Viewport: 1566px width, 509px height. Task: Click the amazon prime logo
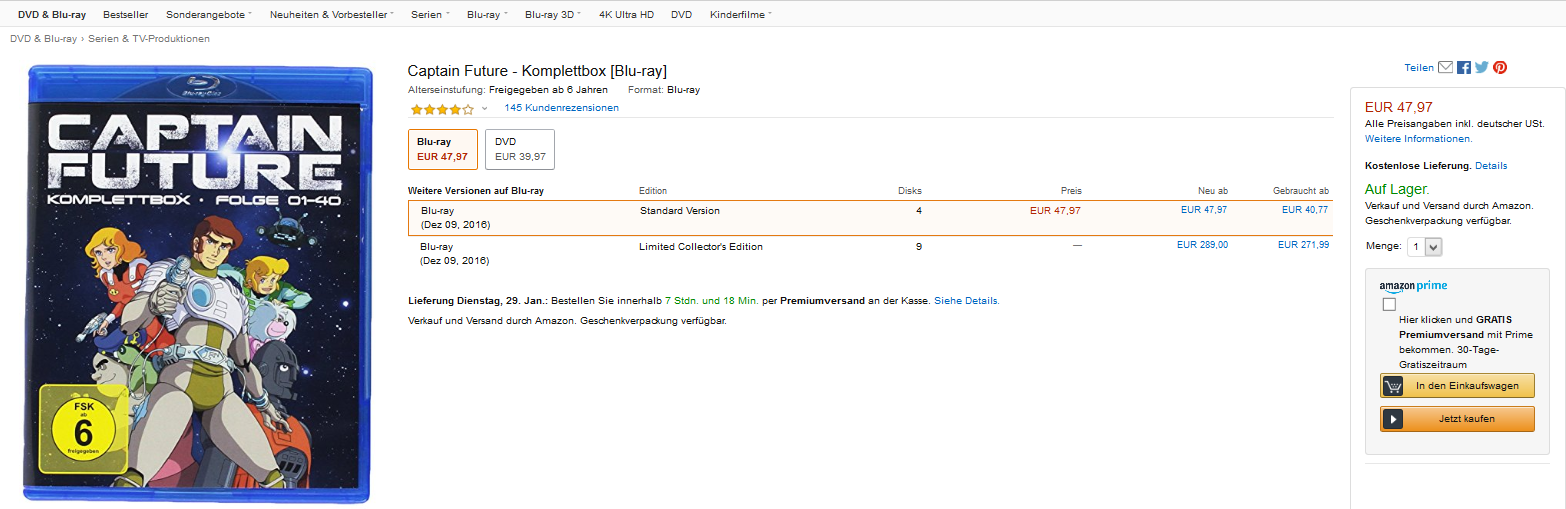(x=1413, y=287)
